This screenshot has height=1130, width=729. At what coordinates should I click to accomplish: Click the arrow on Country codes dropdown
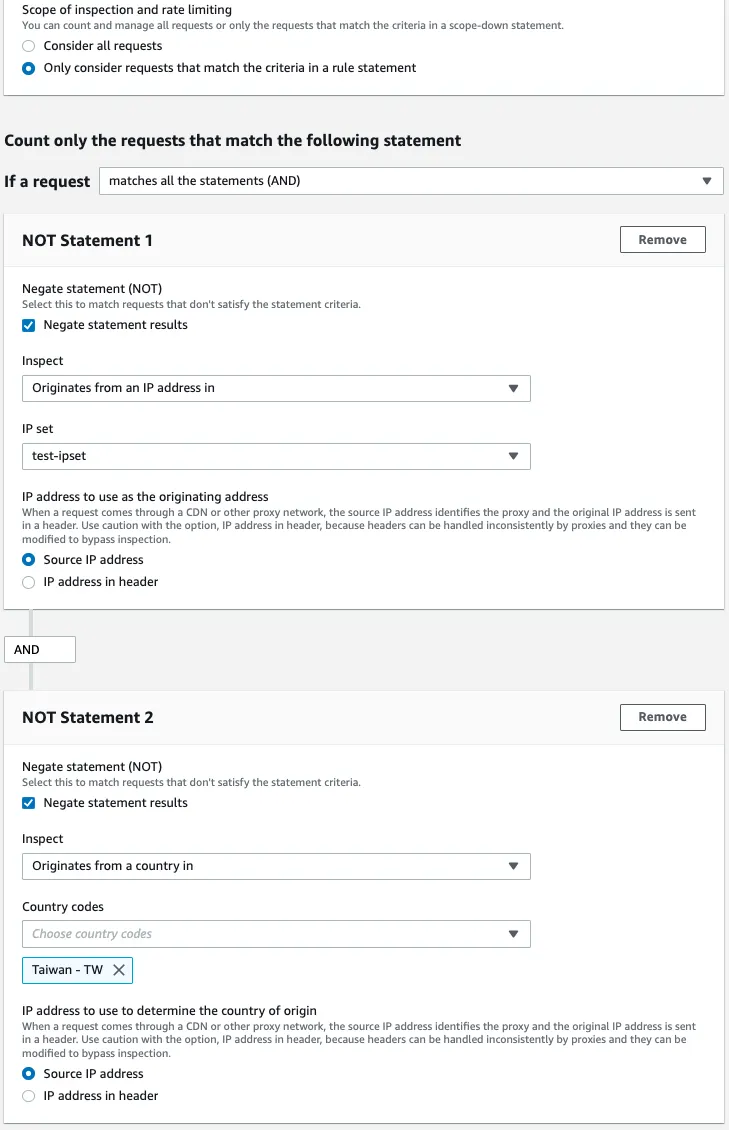pos(513,934)
